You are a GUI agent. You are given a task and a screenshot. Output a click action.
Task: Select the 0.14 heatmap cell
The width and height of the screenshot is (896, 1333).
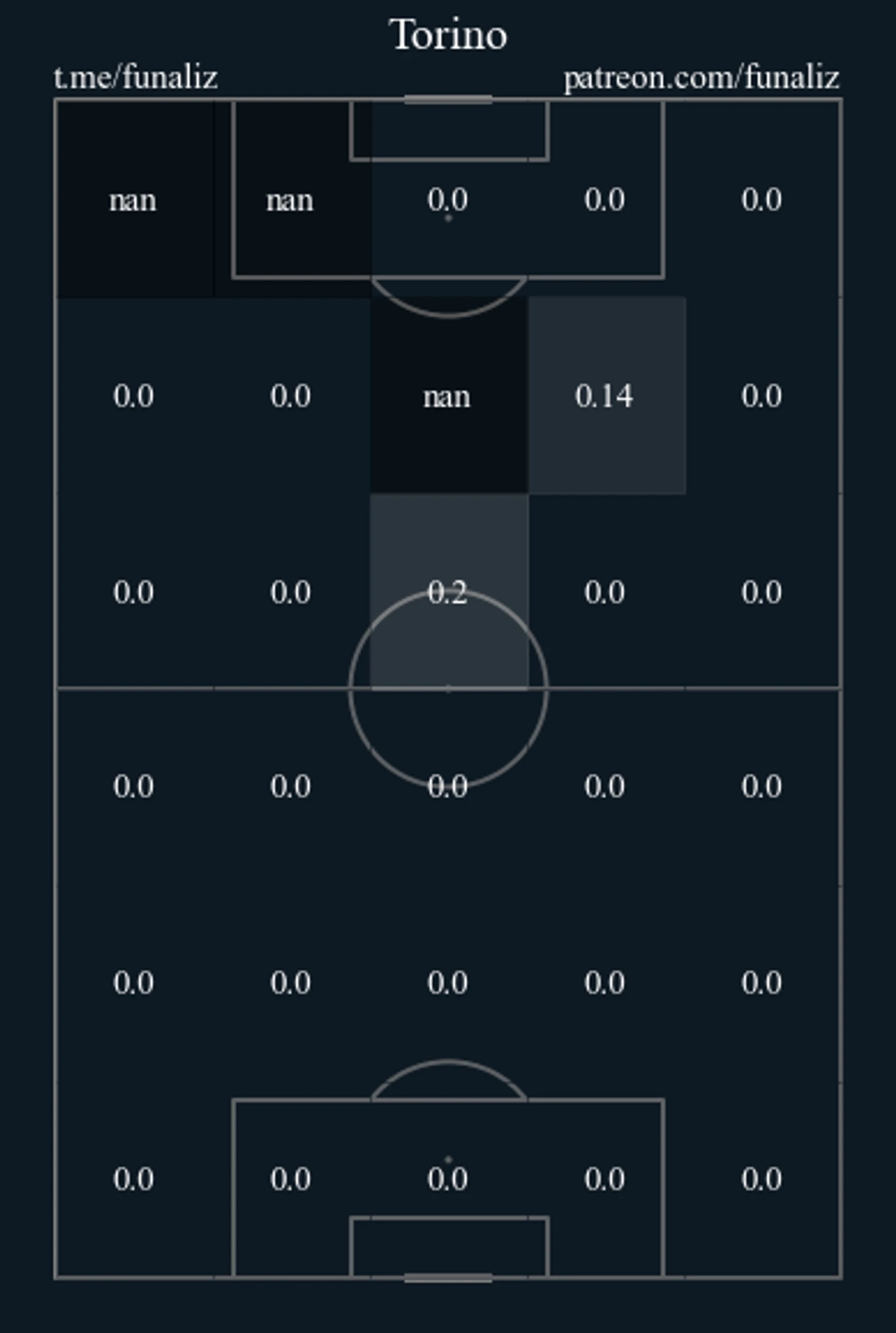(x=606, y=395)
